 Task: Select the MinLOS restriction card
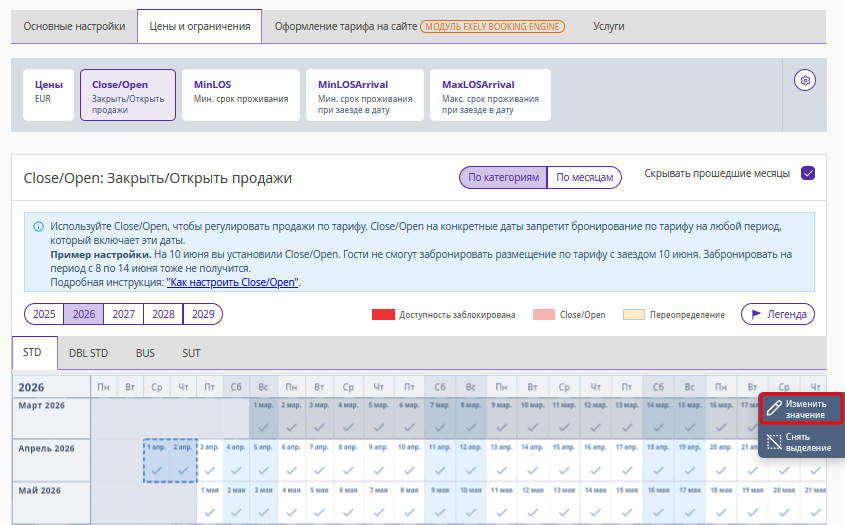241,94
